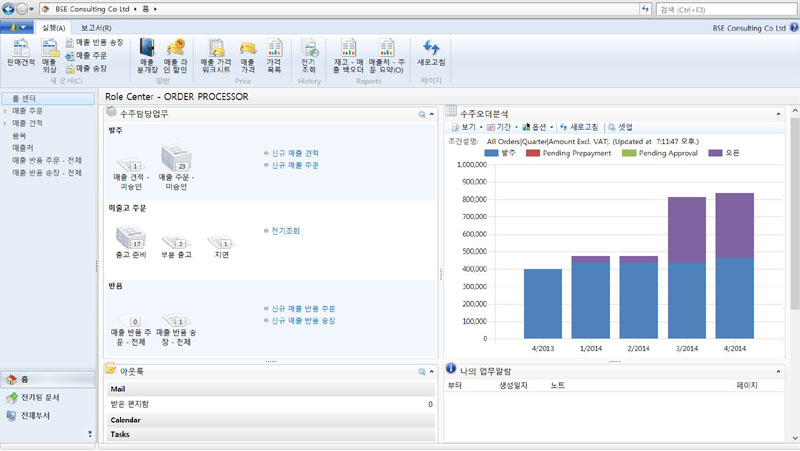Open the 기간 dropdown in chart toolbar
The width and height of the screenshot is (800, 451).
pos(503,127)
